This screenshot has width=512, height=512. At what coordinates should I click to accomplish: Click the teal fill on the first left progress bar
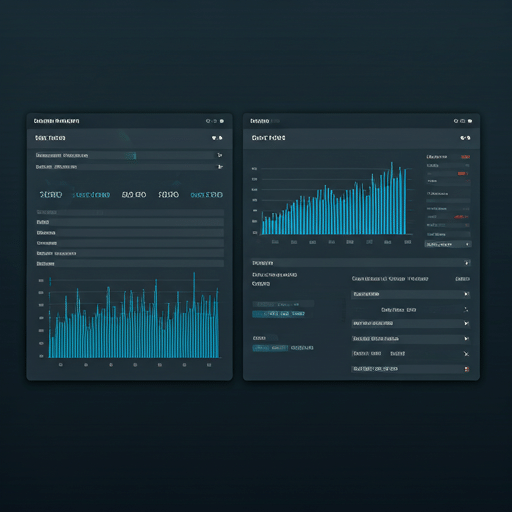click(131, 155)
